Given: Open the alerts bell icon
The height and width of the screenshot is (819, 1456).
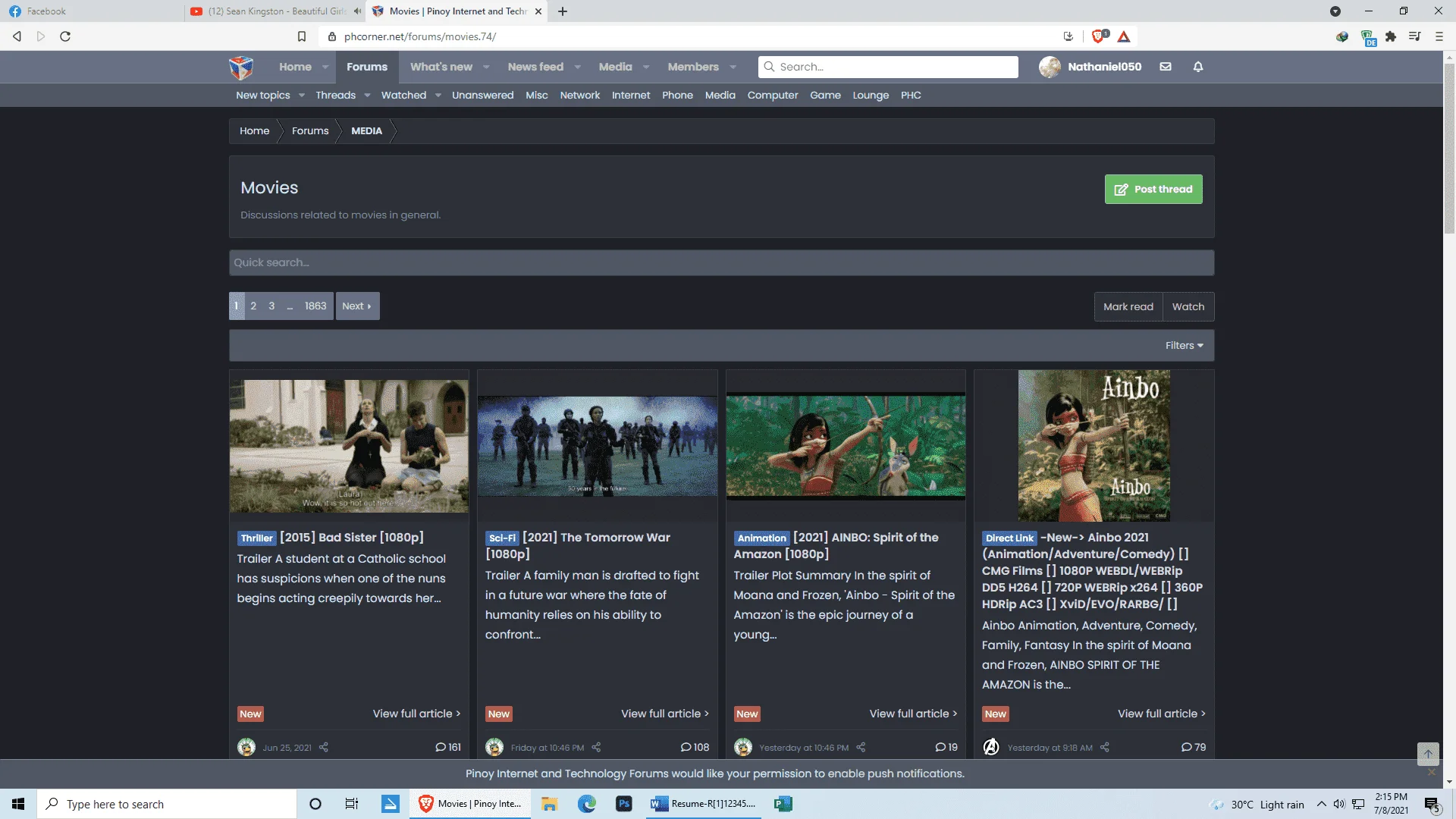Looking at the screenshot, I should [x=1198, y=67].
